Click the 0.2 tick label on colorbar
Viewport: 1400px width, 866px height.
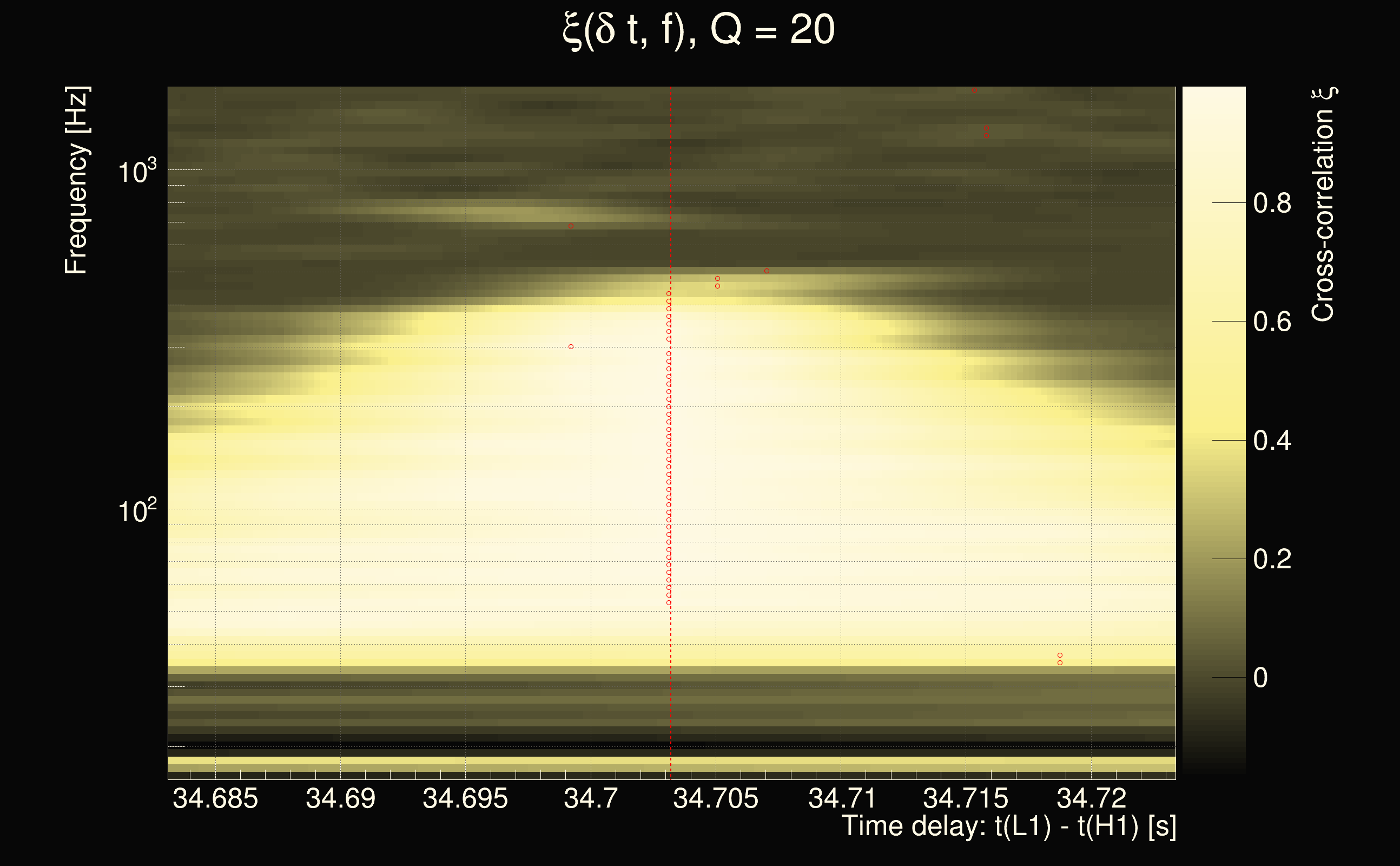[x=1272, y=560]
